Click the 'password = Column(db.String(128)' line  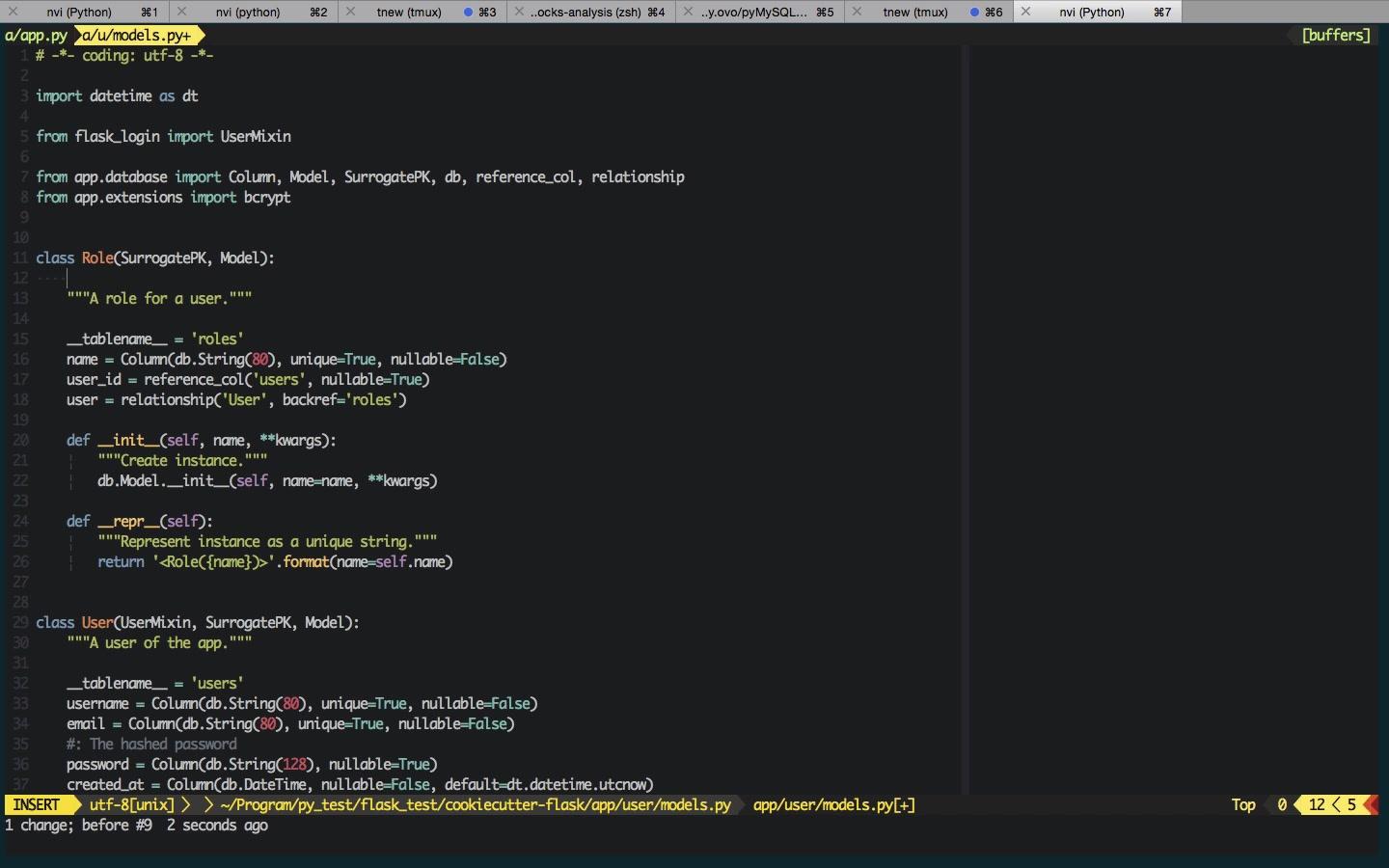point(252,765)
